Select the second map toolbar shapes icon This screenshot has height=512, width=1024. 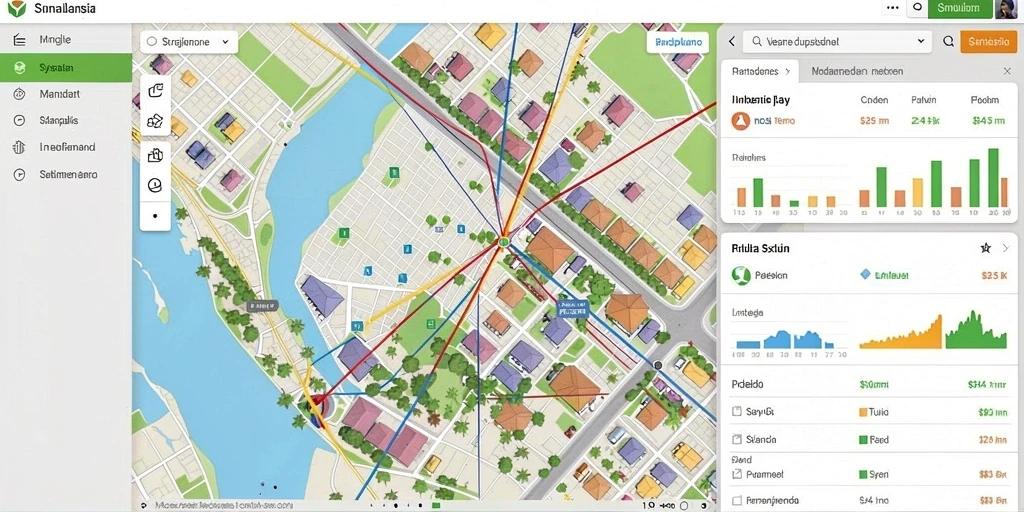coord(155,121)
